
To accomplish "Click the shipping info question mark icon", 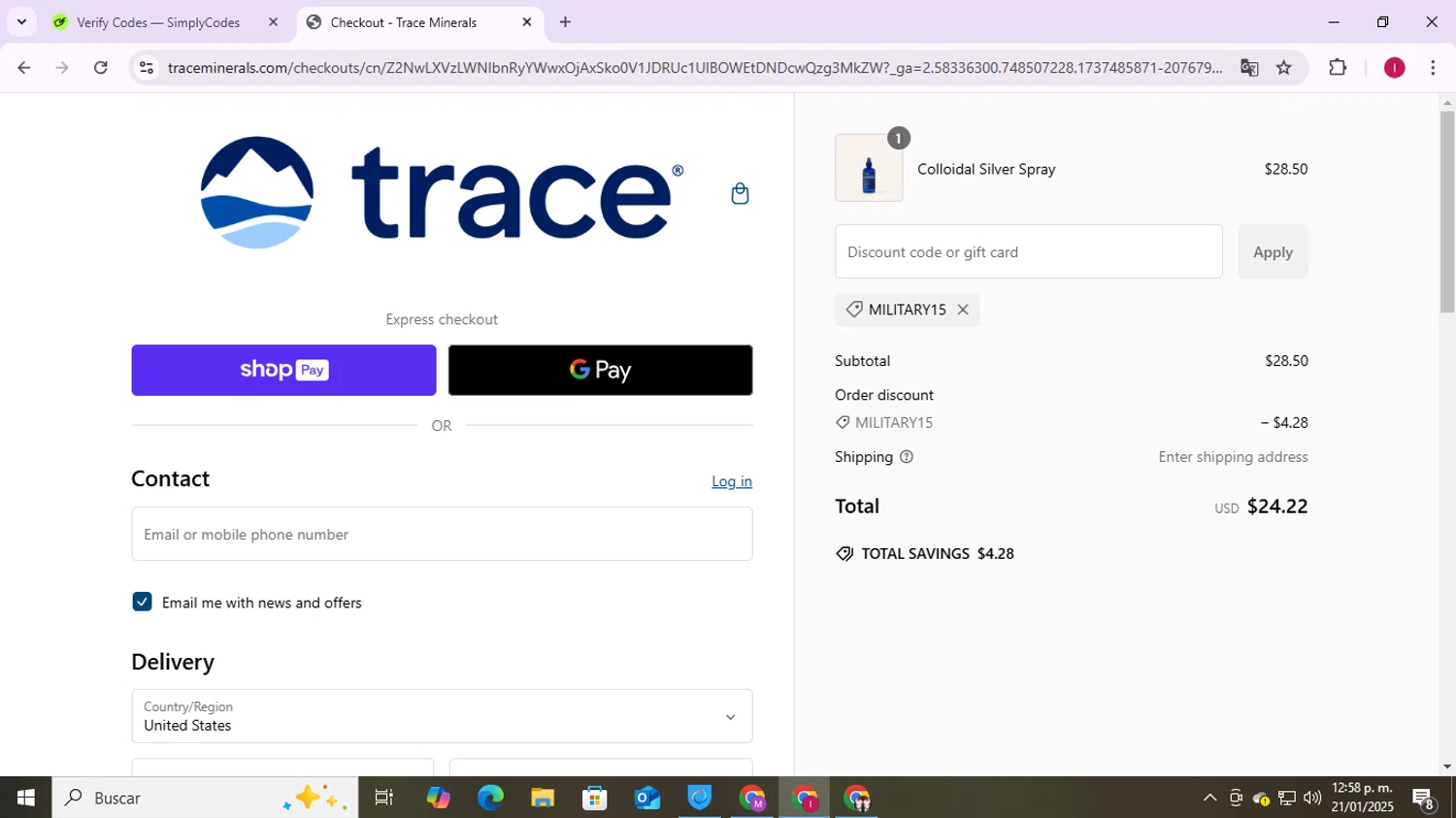I will (907, 457).
